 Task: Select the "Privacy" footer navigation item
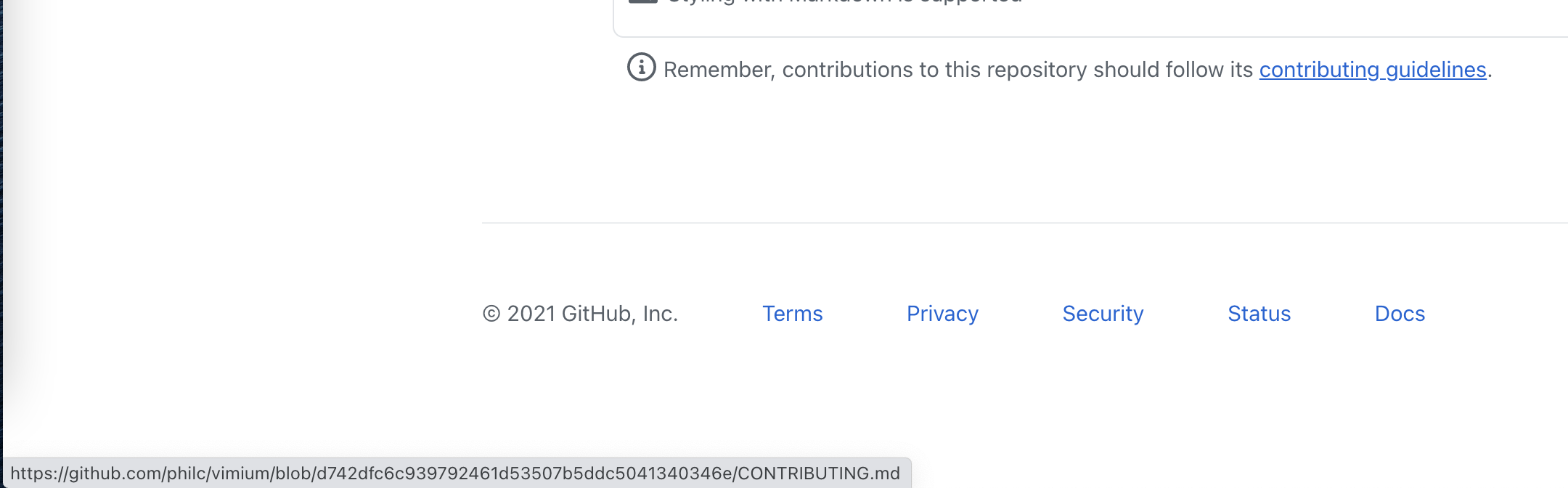click(942, 314)
